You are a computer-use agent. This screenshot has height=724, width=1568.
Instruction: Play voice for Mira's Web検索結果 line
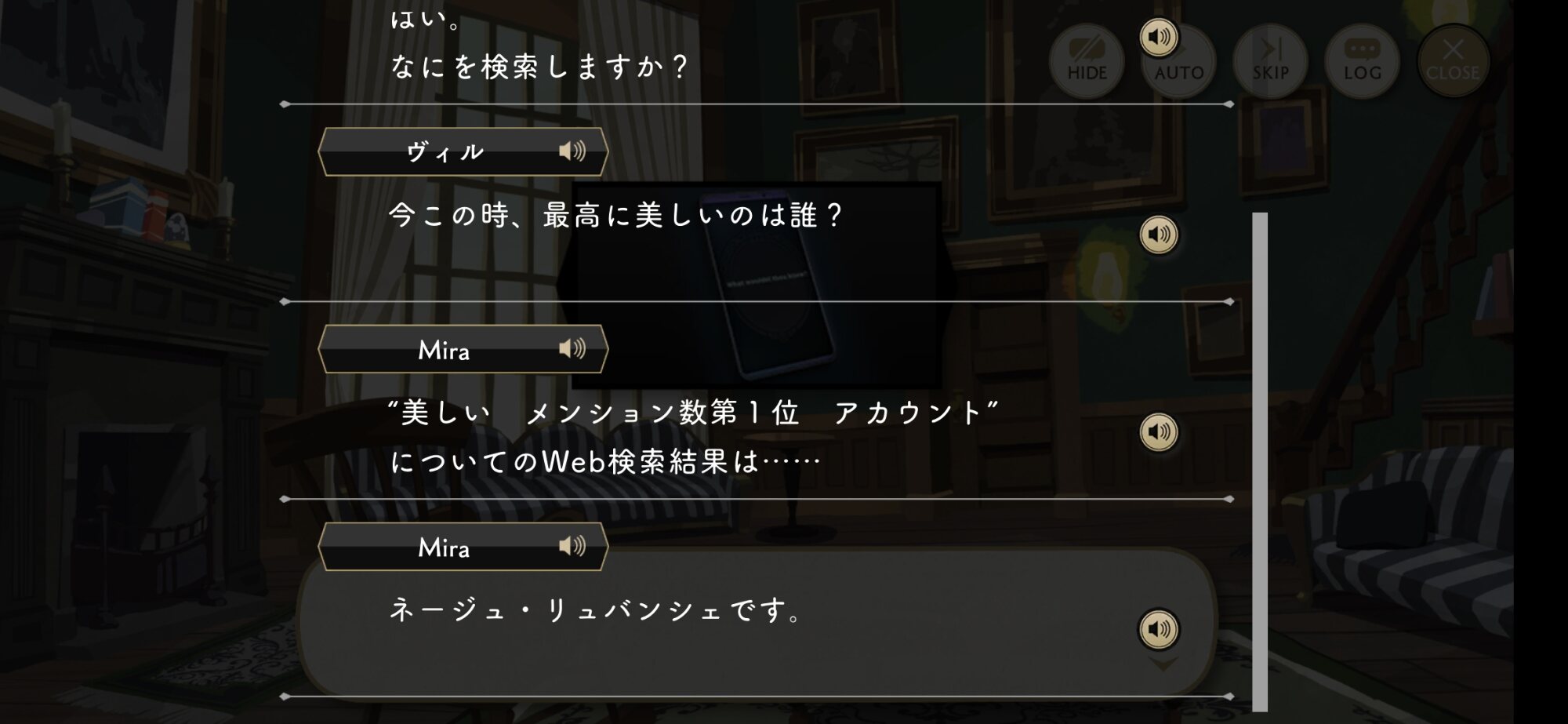pos(1159,432)
